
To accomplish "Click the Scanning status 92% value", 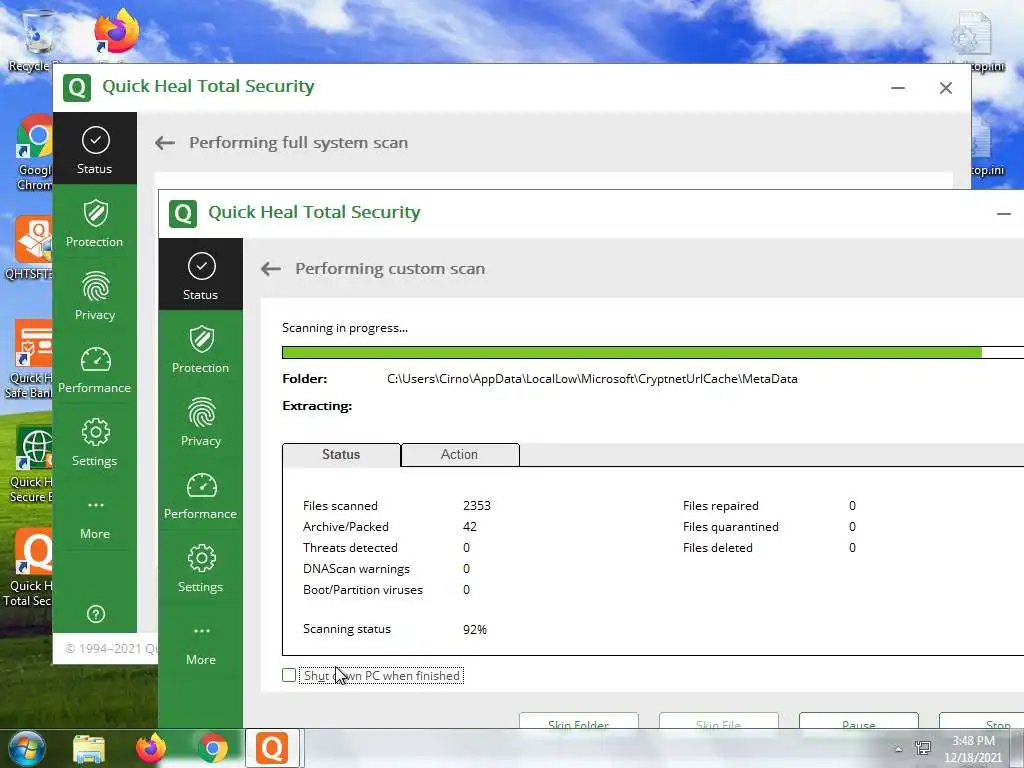I will (475, 630).
